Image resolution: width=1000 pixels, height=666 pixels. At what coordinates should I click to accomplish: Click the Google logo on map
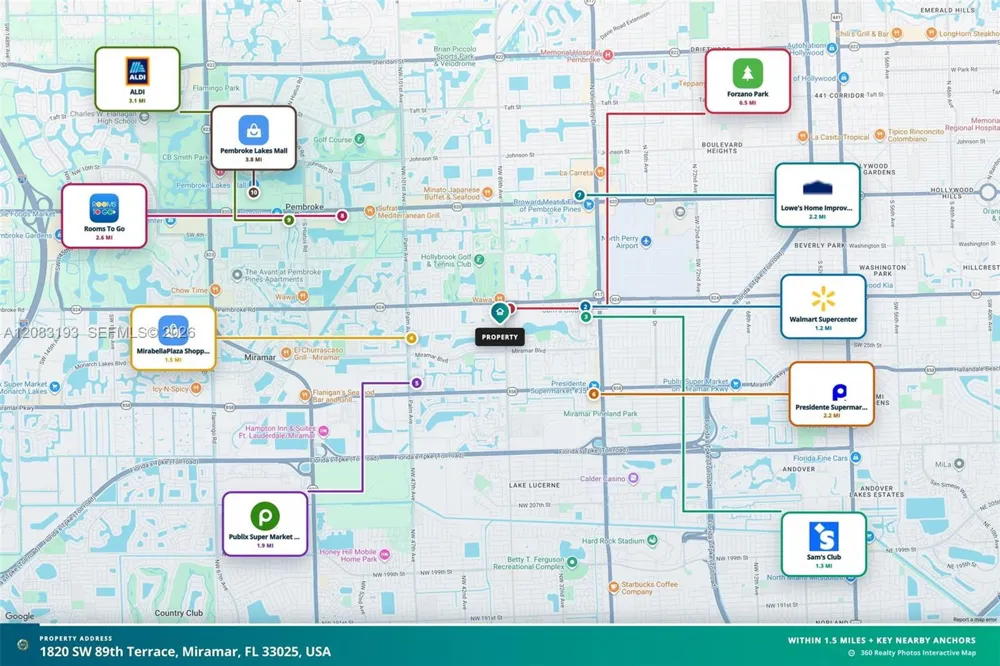coord(20,616)
